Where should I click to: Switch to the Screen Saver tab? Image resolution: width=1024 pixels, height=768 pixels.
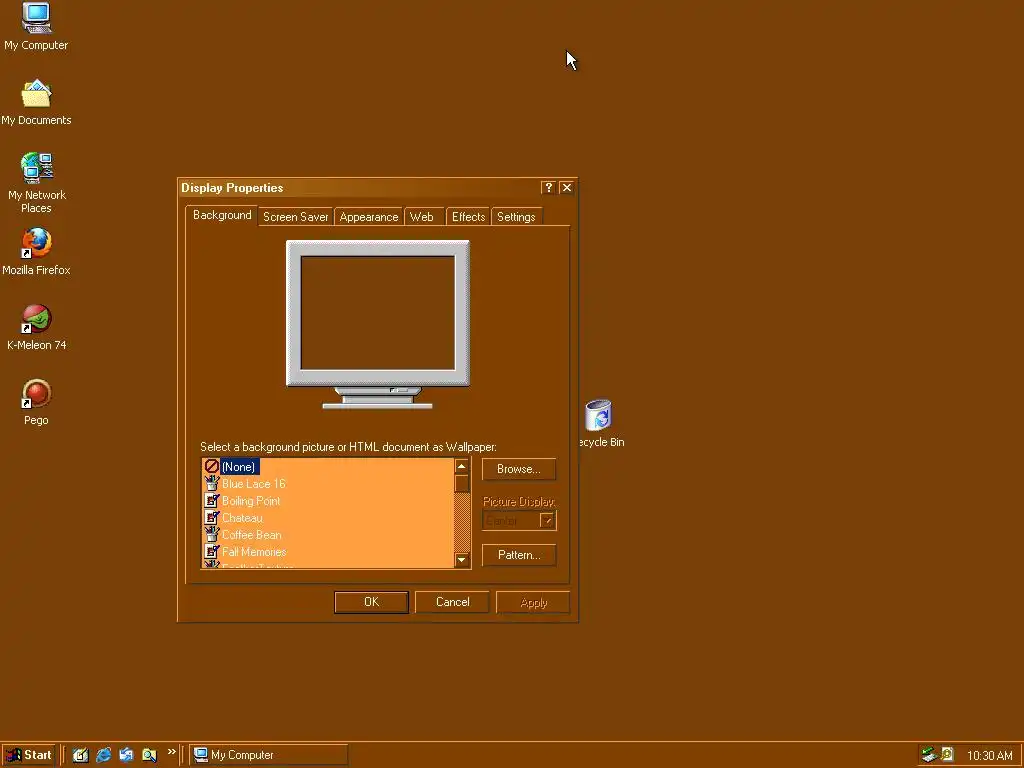tap(295, 217)
